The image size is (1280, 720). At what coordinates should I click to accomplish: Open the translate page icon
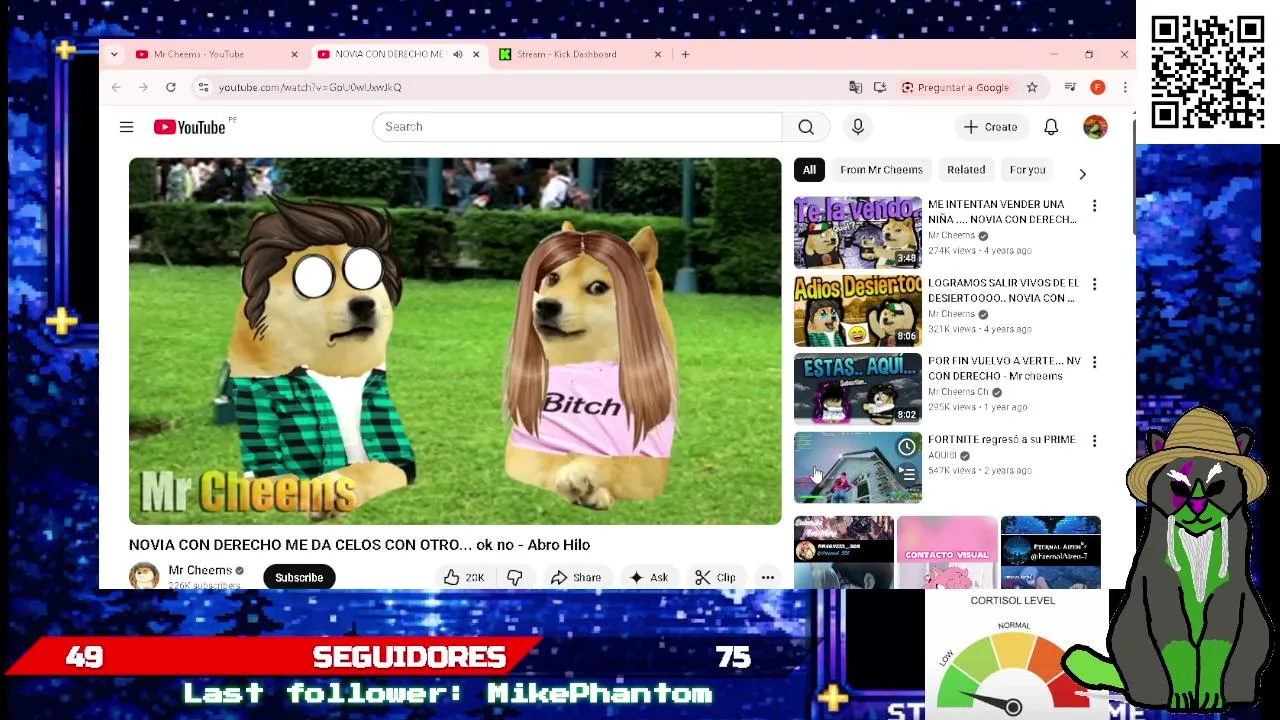coord(855,87)
